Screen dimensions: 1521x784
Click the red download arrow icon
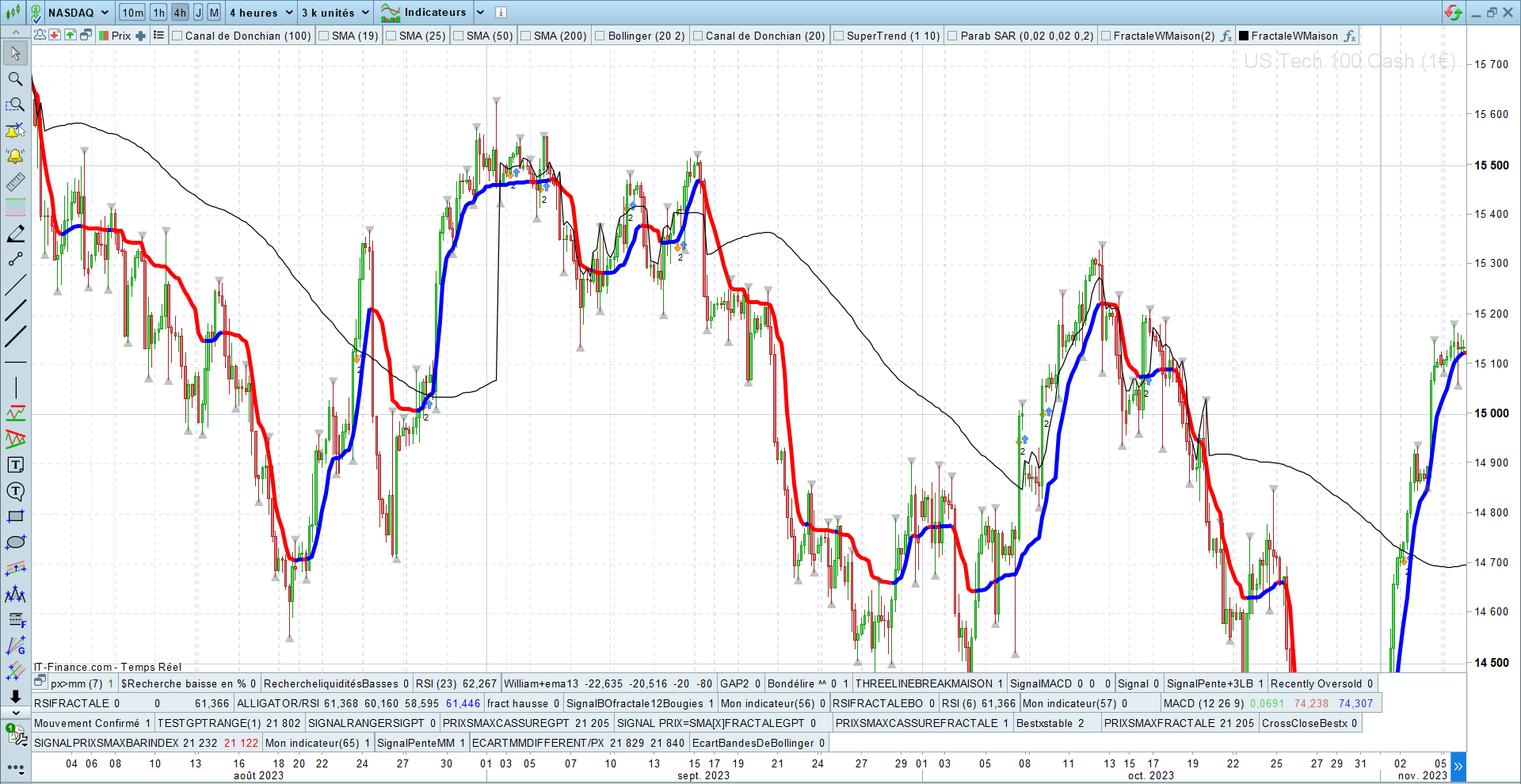55,35
